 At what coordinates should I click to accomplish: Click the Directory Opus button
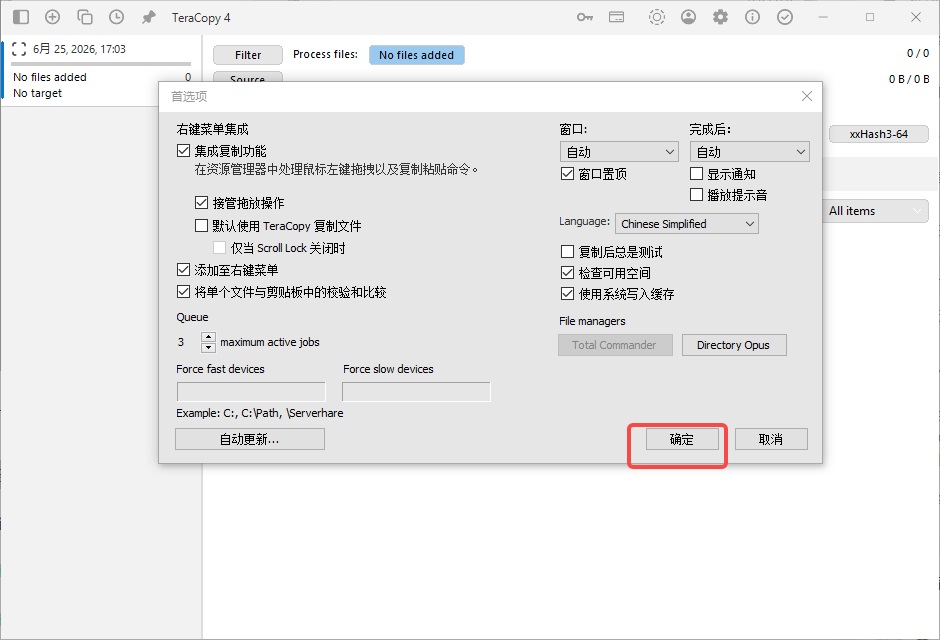(x=734, y=345)
